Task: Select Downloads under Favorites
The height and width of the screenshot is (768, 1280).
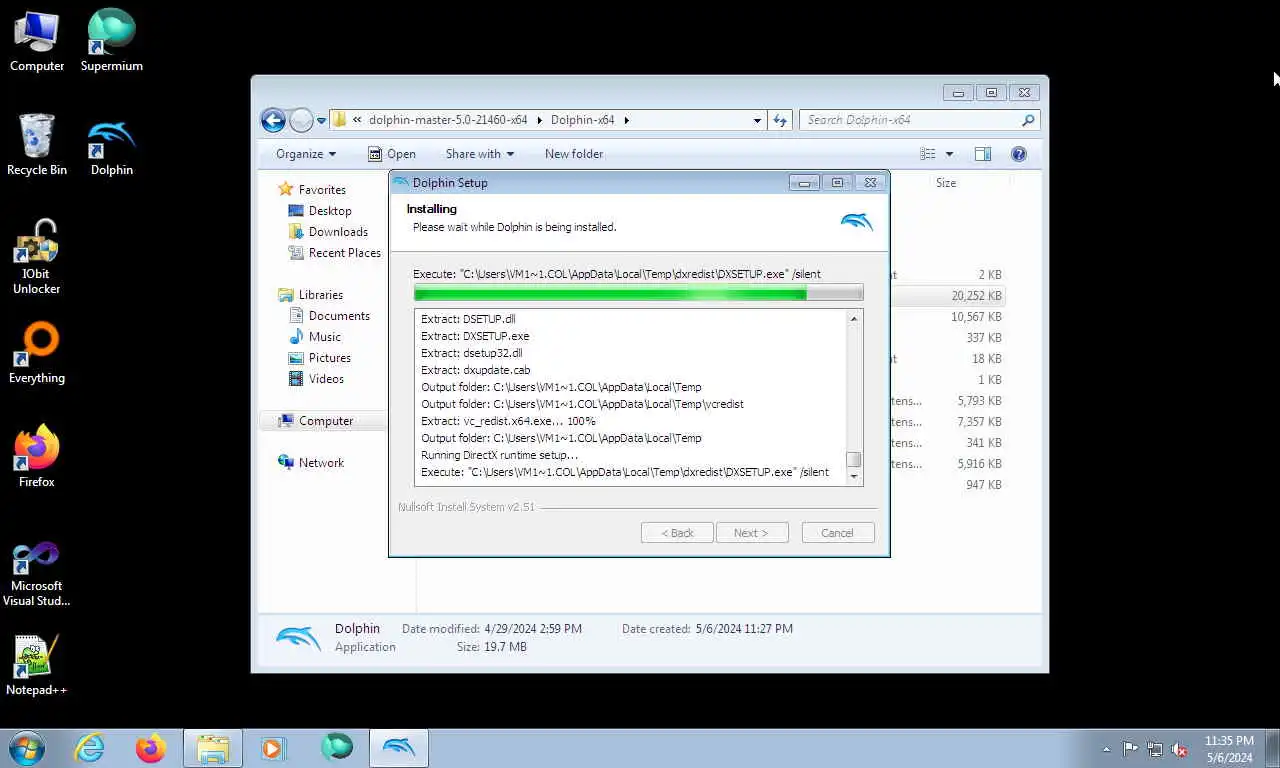Action: coord(338,232)
